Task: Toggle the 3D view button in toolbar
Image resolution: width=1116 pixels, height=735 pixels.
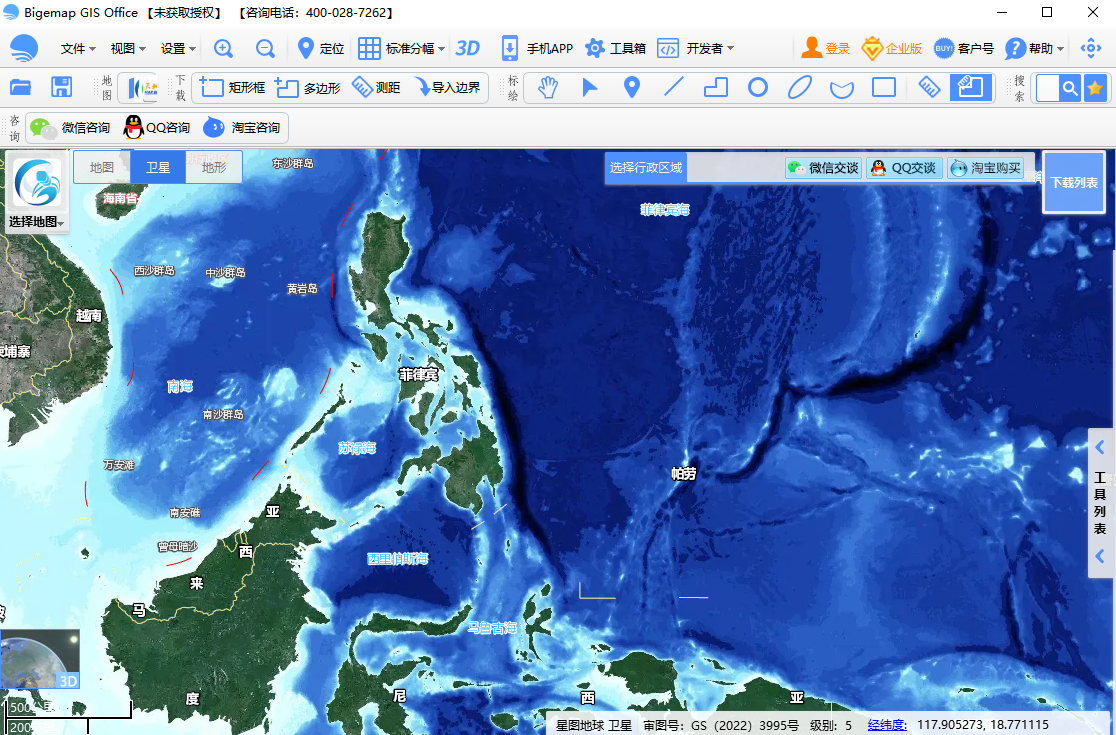Action: point(468,48)
